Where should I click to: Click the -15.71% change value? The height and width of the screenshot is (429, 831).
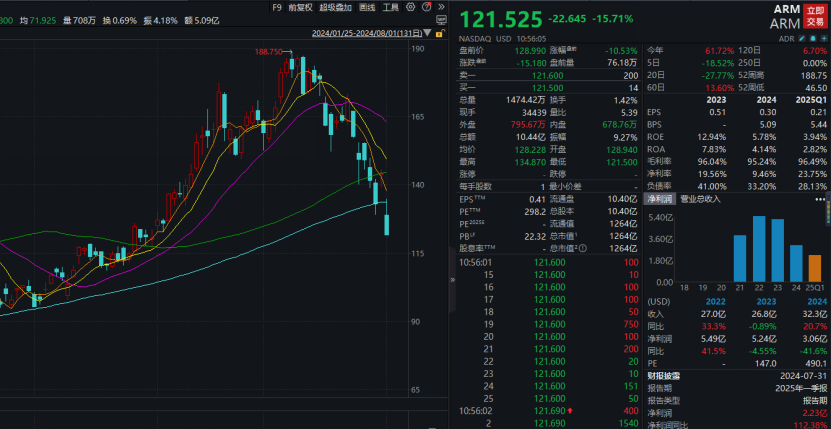click(613, 19)
